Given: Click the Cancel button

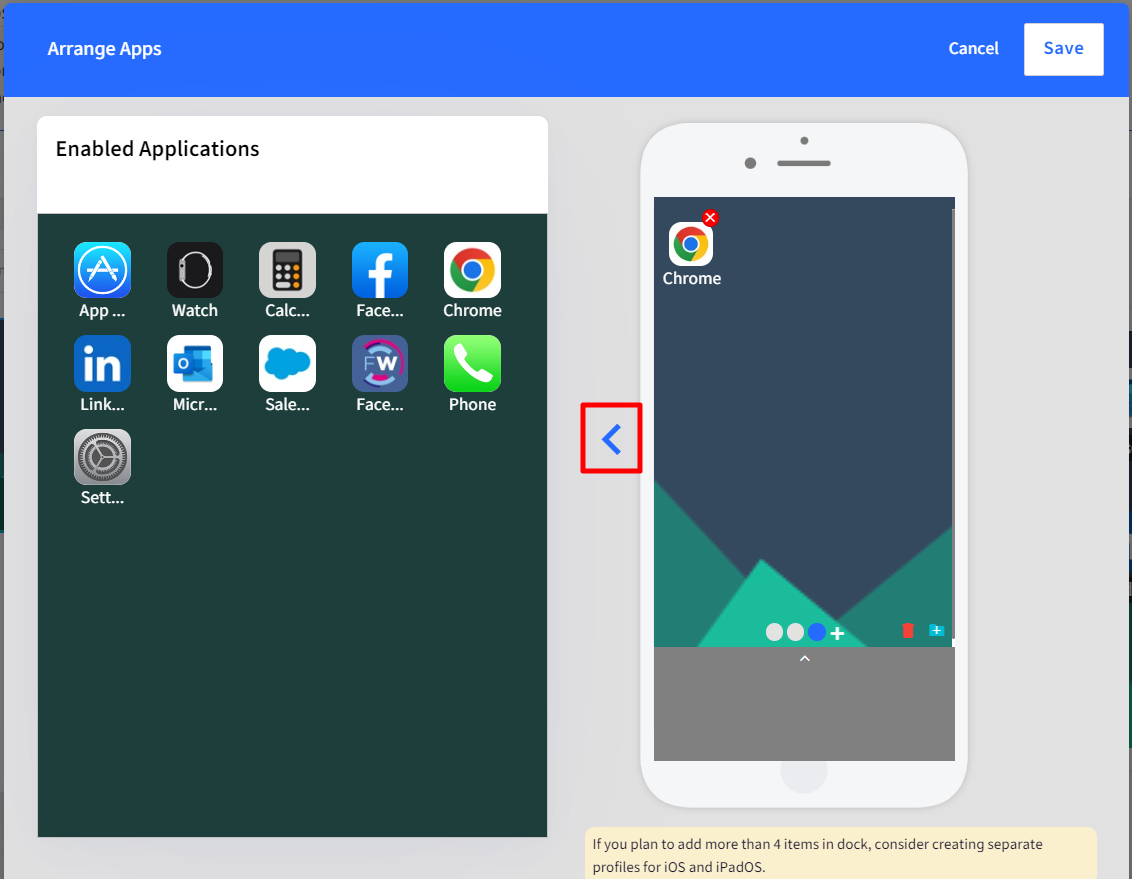Looking at the screenshot, I should [972, 48].
